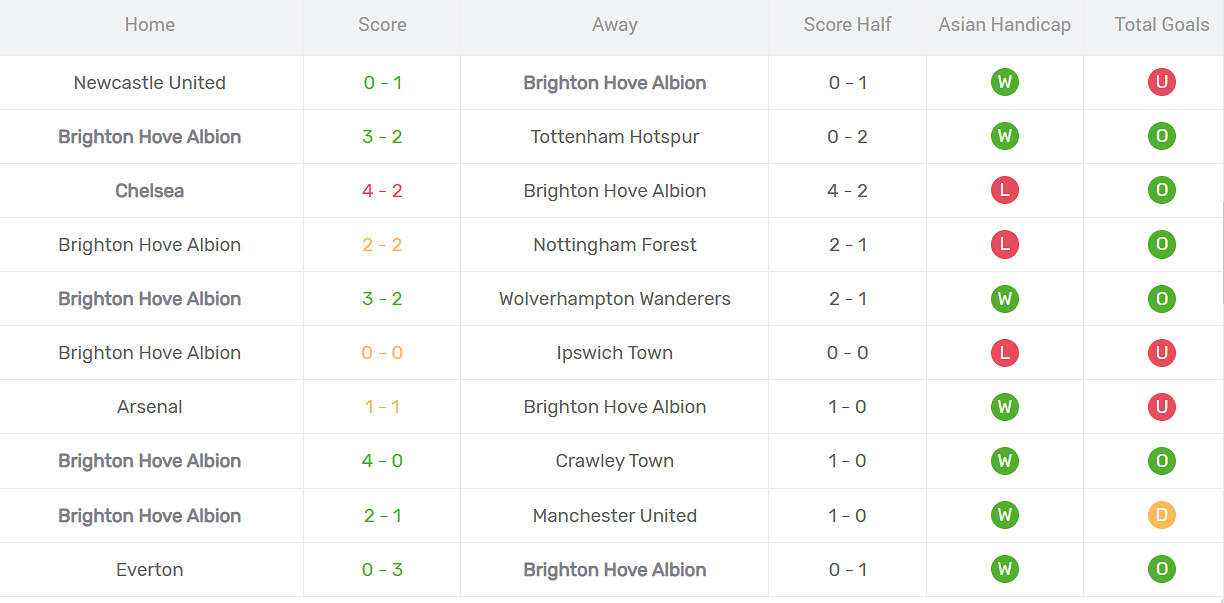Screen dimensions: 1224x603
Task: Click the red U badge in Arsenal row
Action: 1161,407
